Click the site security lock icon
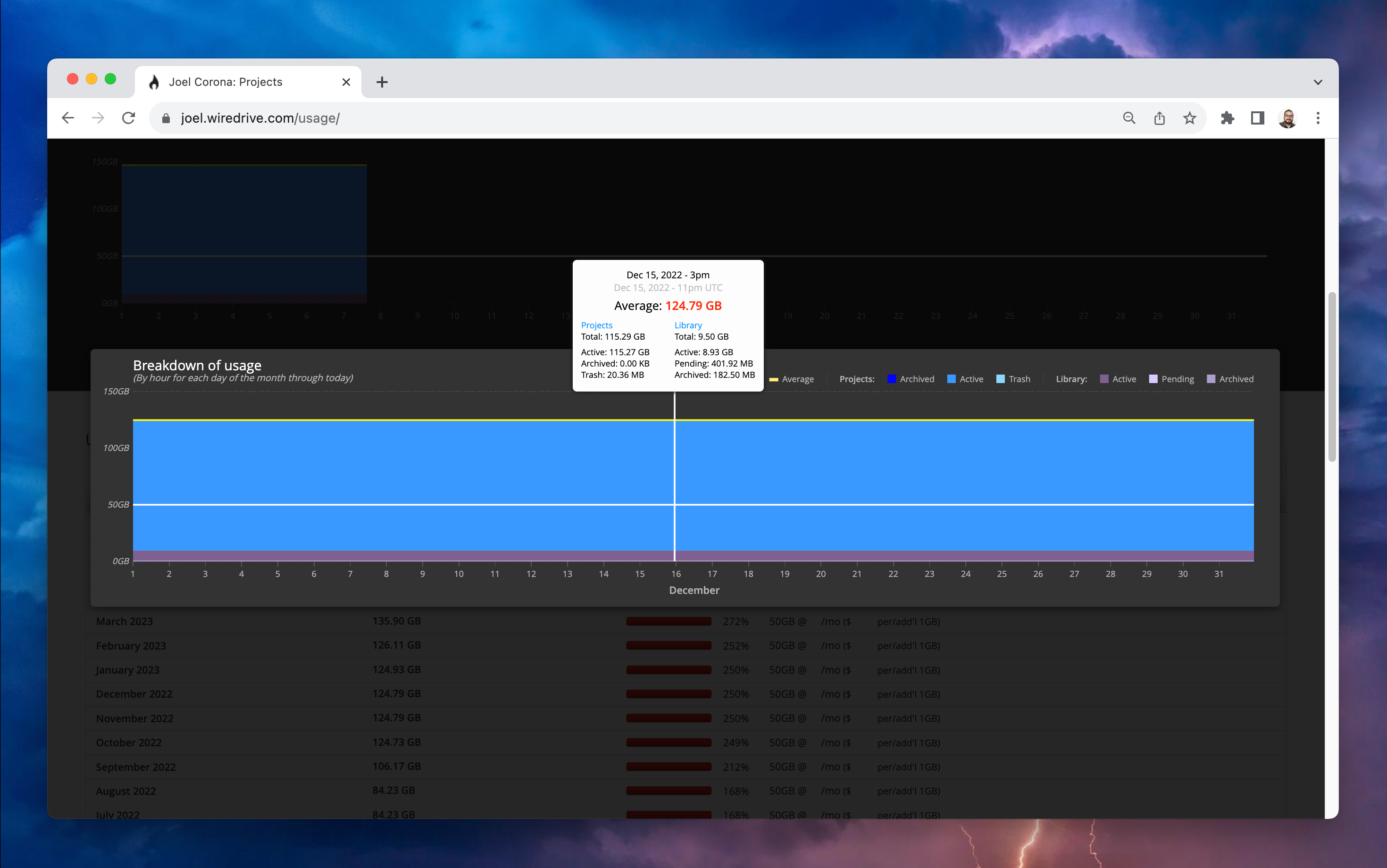The height and width of the screenshot is (868, 1387). (x=166, y=117)
